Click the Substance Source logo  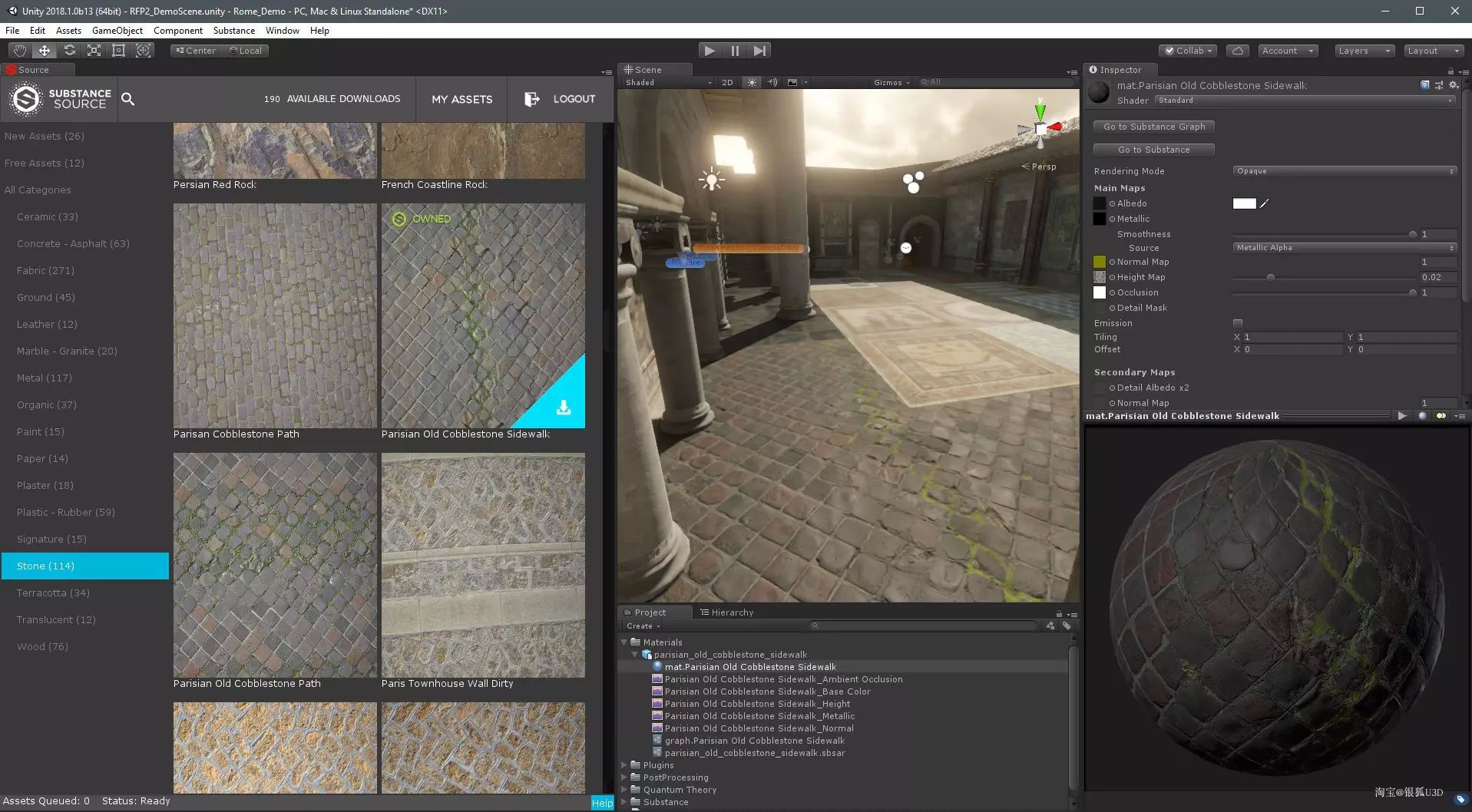tap(60, 99)
